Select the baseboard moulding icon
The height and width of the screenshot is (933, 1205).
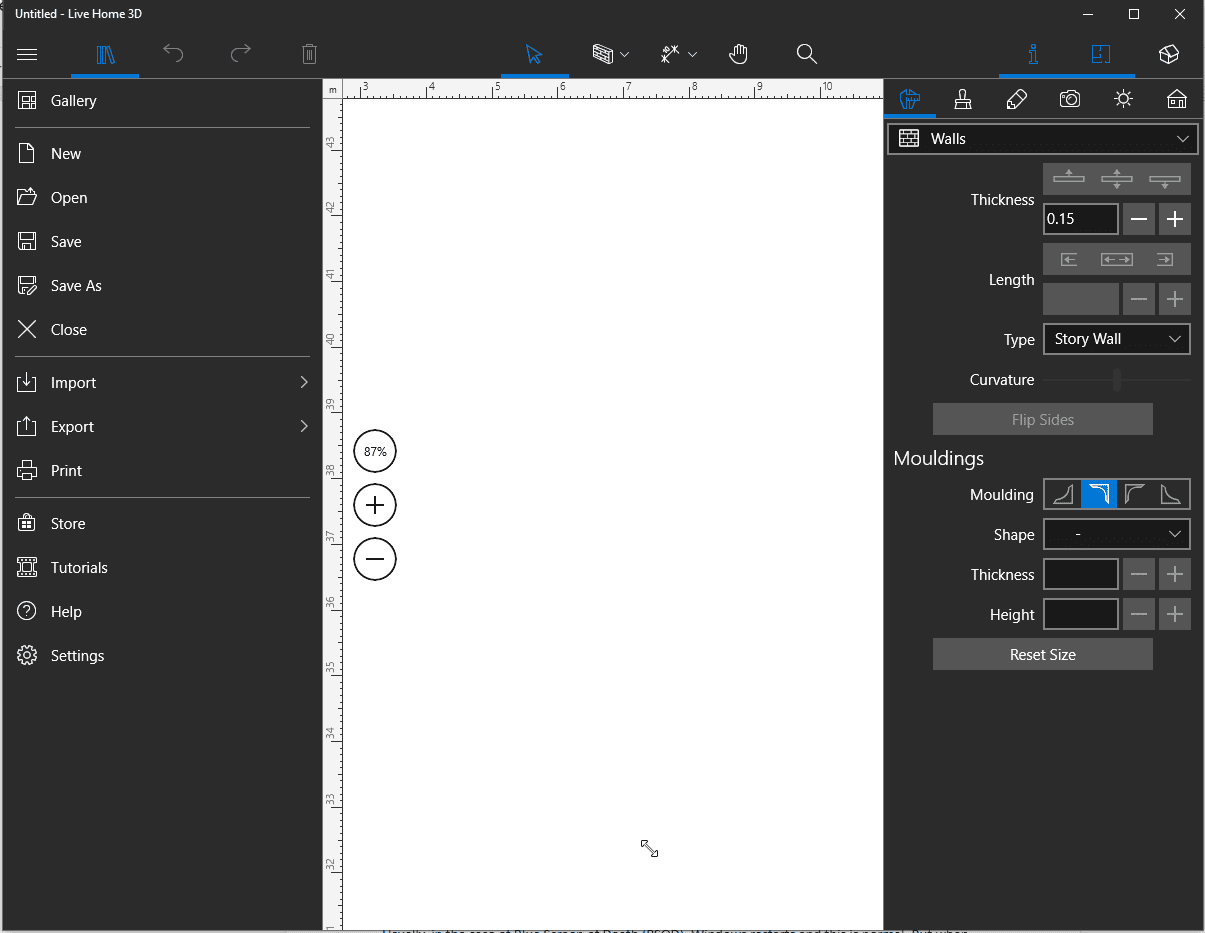click(1062, 494)
